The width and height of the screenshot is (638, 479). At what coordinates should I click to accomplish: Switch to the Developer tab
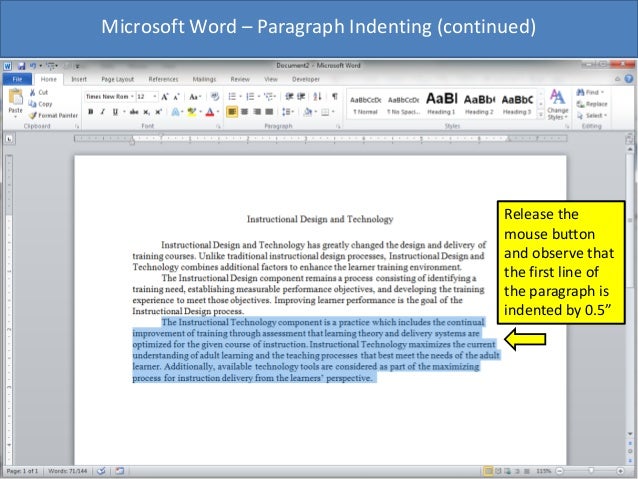(x=306, y=79)
